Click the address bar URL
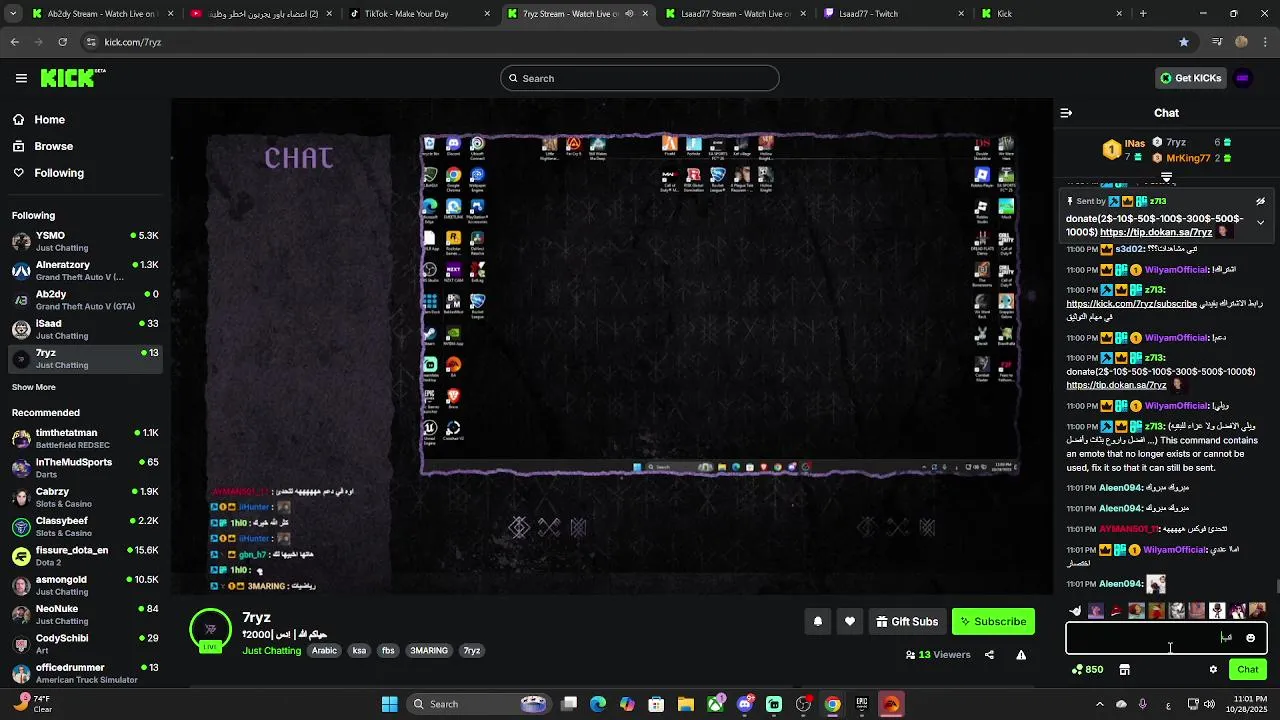 coord(133,42)
